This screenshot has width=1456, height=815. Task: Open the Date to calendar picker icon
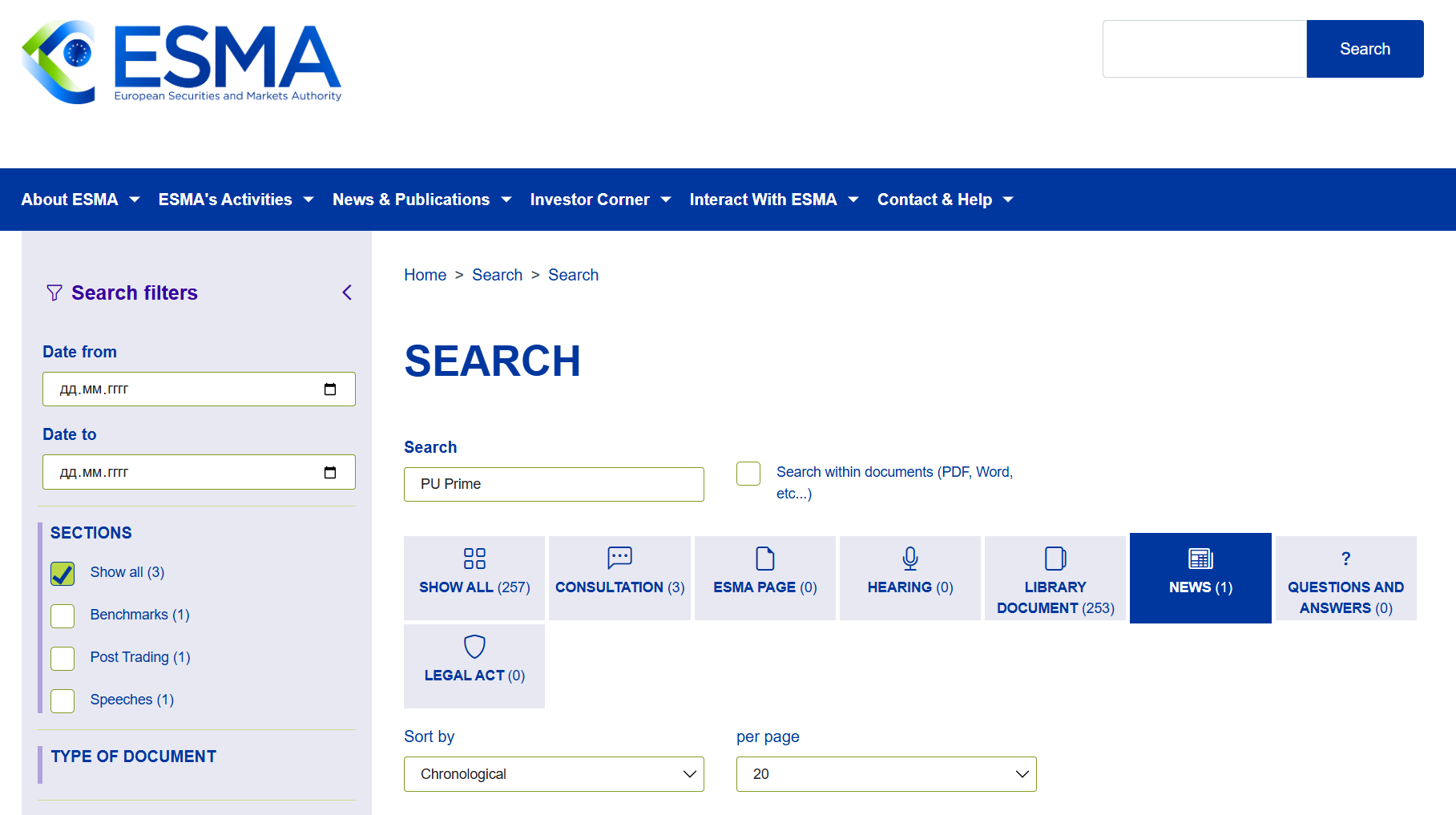coord(330,472)
